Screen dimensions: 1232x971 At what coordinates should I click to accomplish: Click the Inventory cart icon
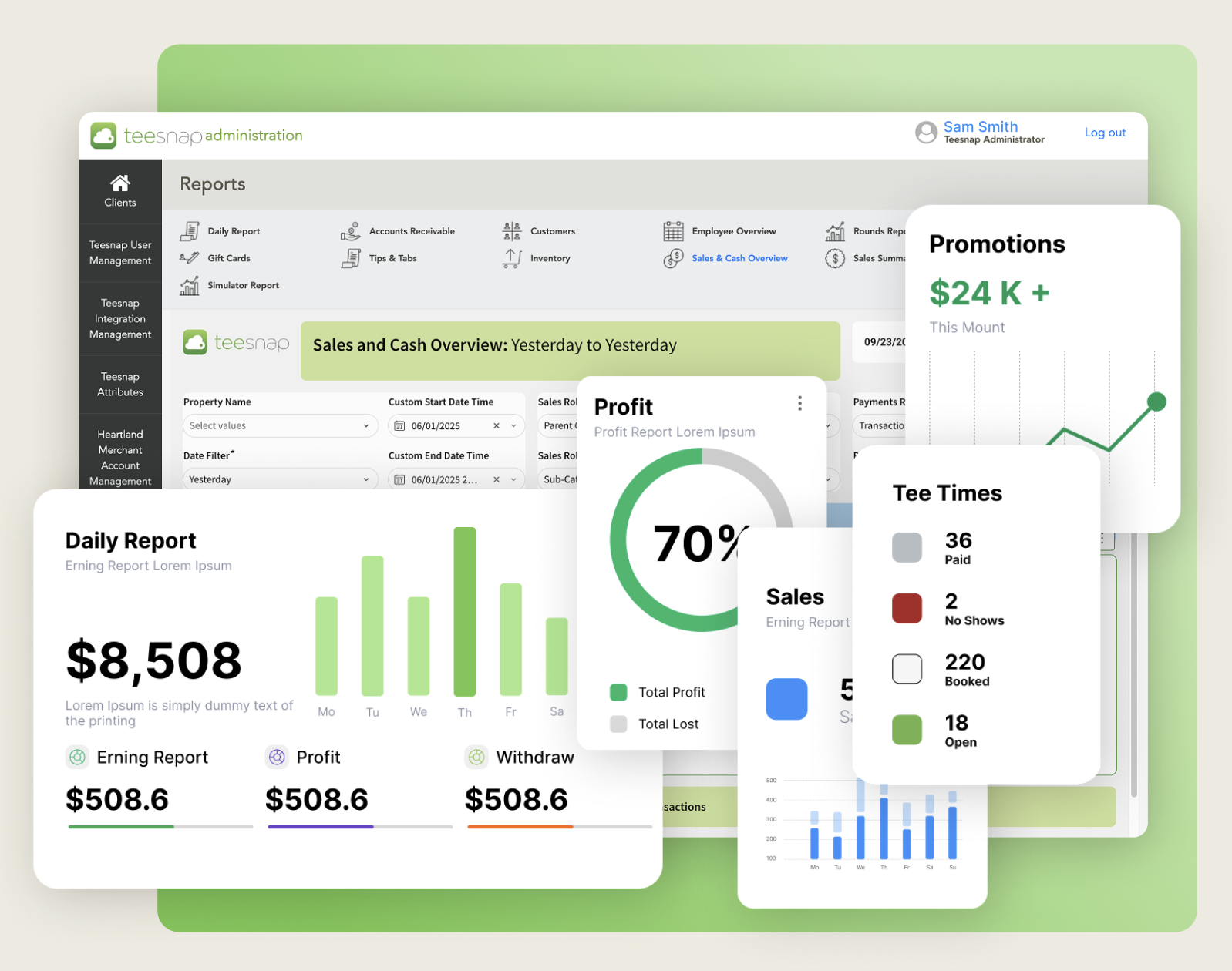pos(512,259)
